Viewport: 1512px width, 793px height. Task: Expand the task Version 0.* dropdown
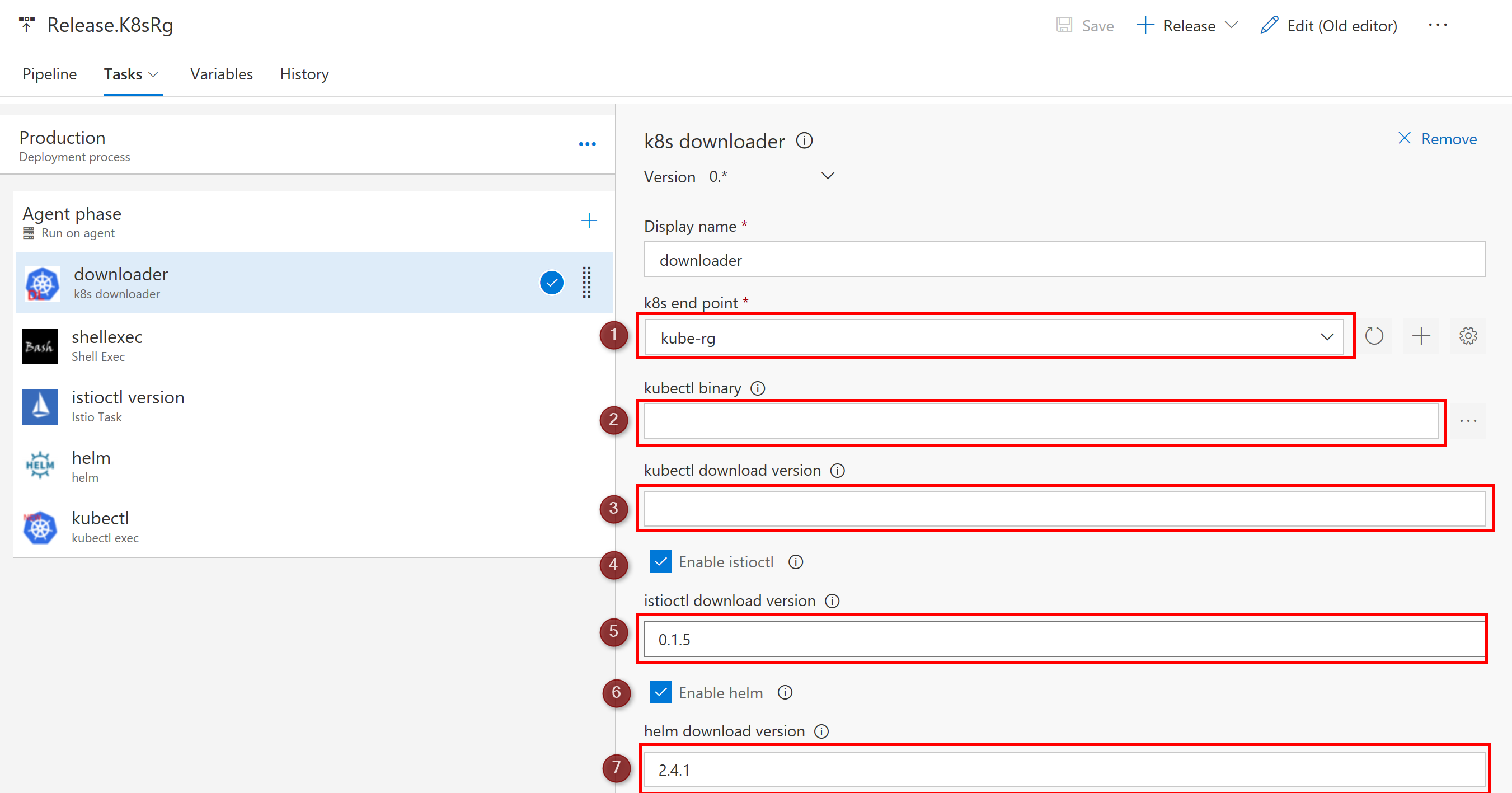tap(827, 176)
